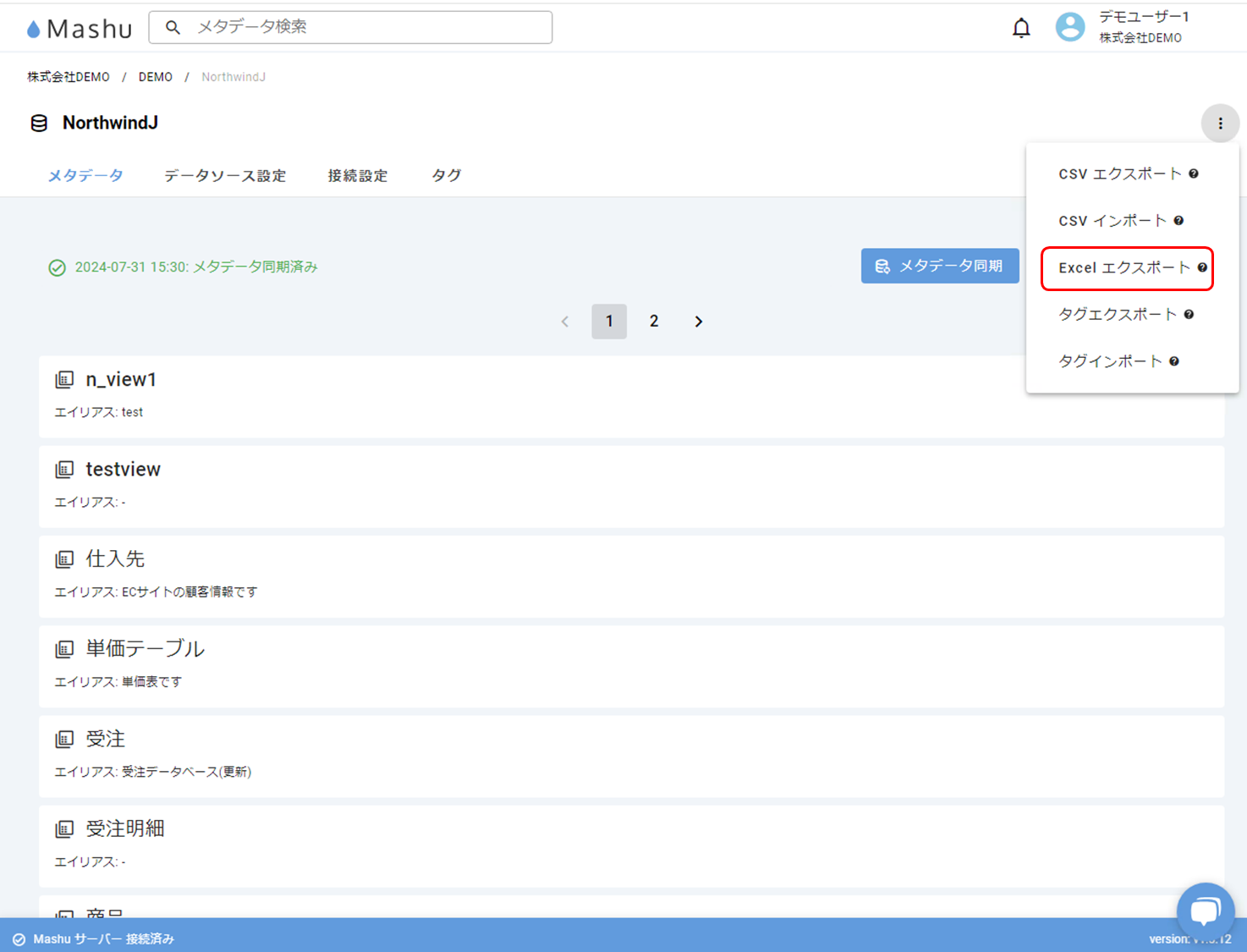Screen dimensions: 1247x952
Task: Click help icon beside Excel エクスポート
Action: (x=1202, y=267)
